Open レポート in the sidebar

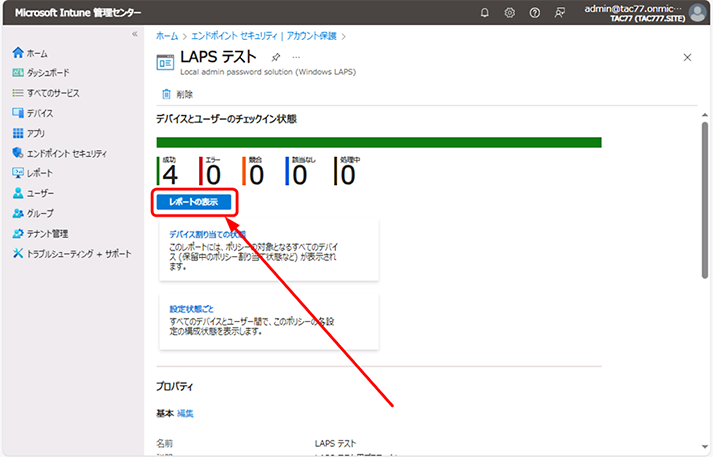[x=33, y=173]
